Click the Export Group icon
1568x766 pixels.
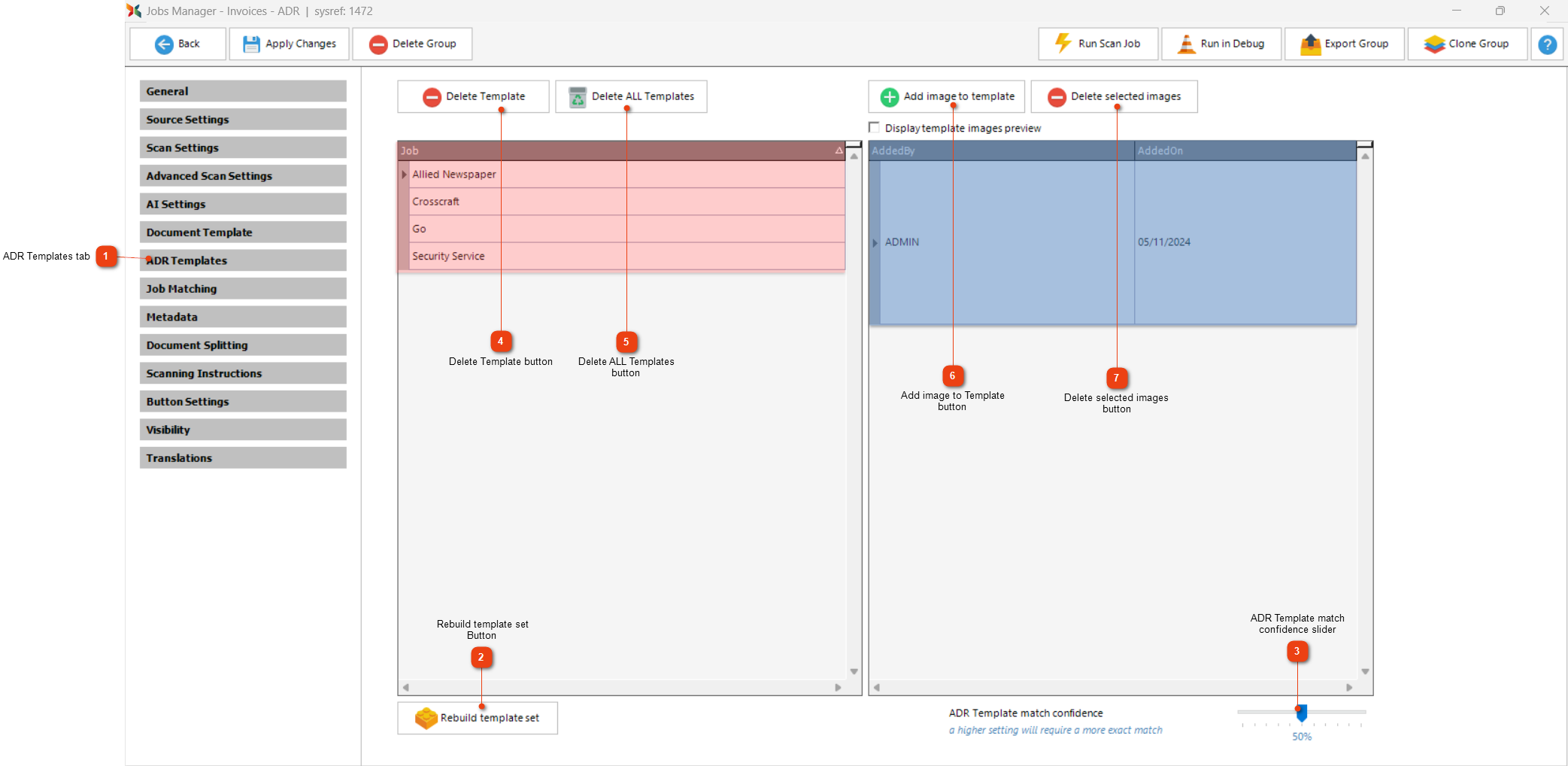[1310, 44]
